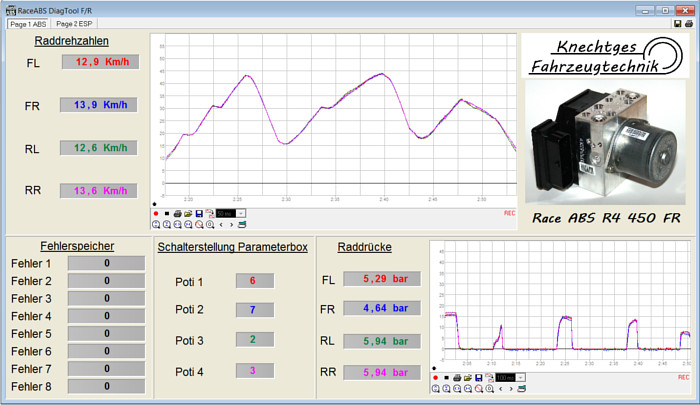This screenshot has width=700, height=405.
Task: Disable zoom on the wheel speed chart
Action: 199,225
